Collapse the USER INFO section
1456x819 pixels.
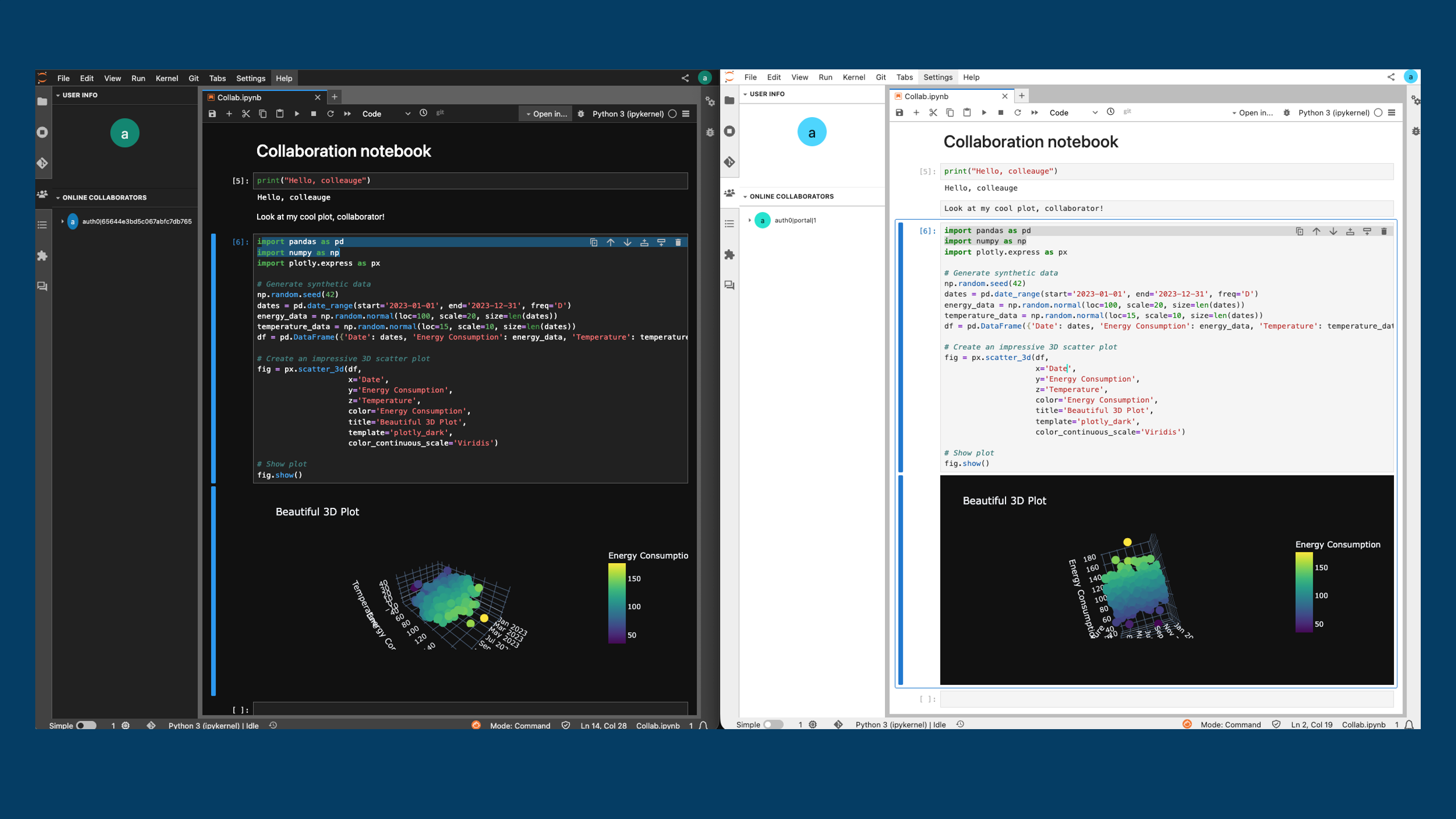pos(59,95)
